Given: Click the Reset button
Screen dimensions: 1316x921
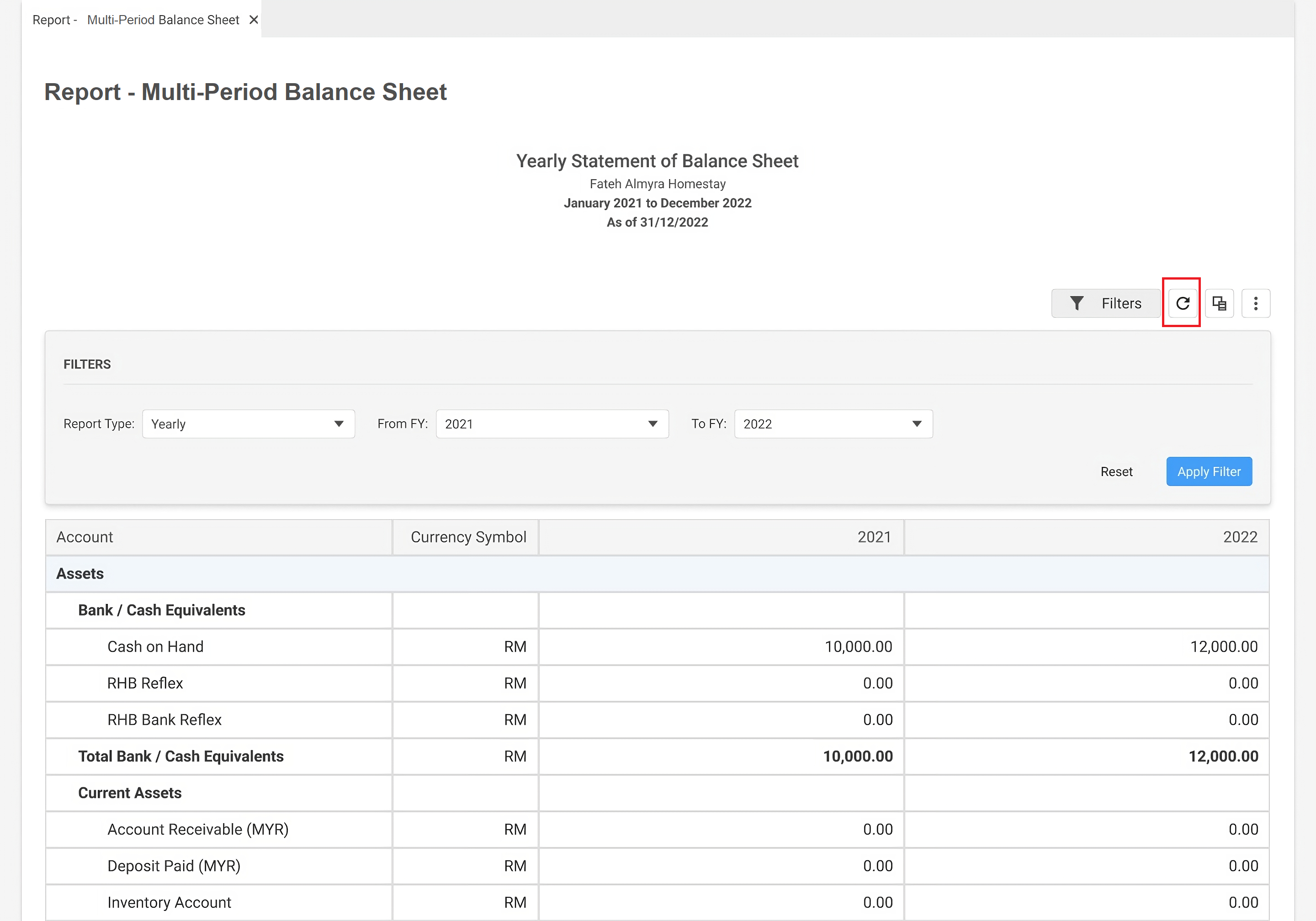Looking at the screenshot, I should click(1116, 471).
